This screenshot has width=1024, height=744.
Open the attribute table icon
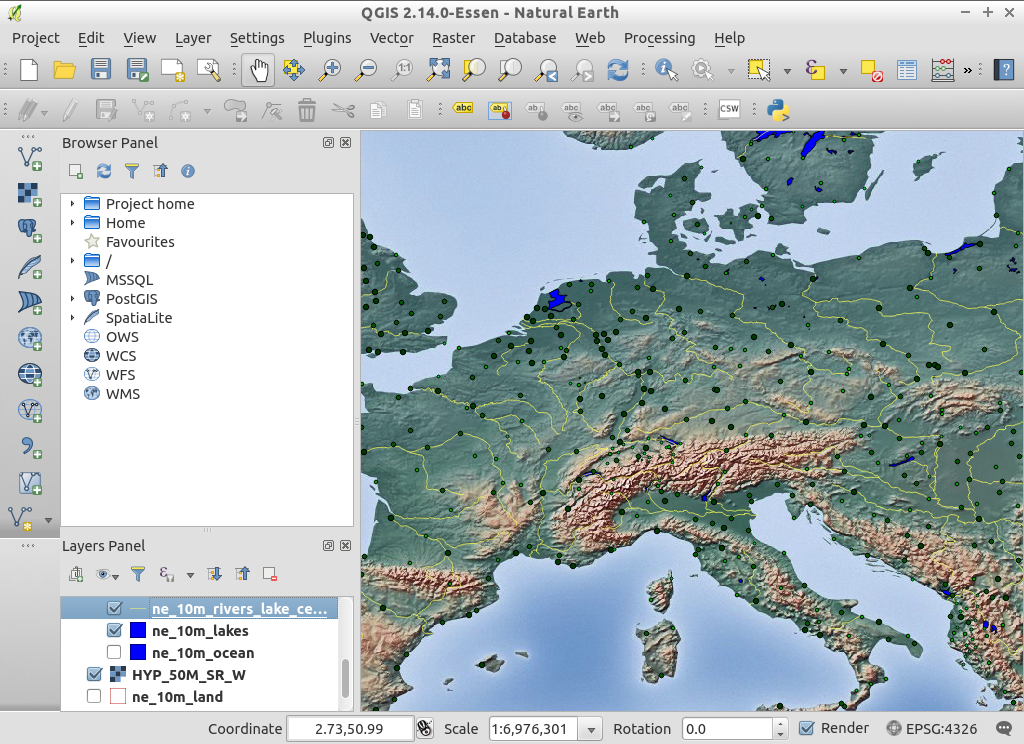(x=907, y=69)
